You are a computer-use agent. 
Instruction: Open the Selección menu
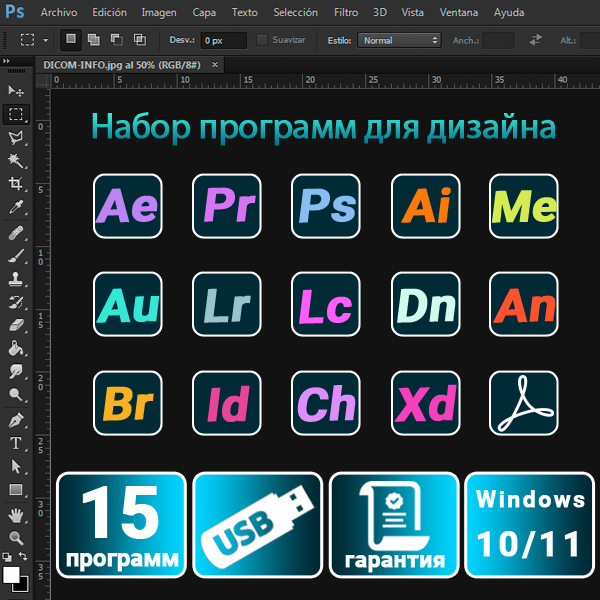point(295,13)
